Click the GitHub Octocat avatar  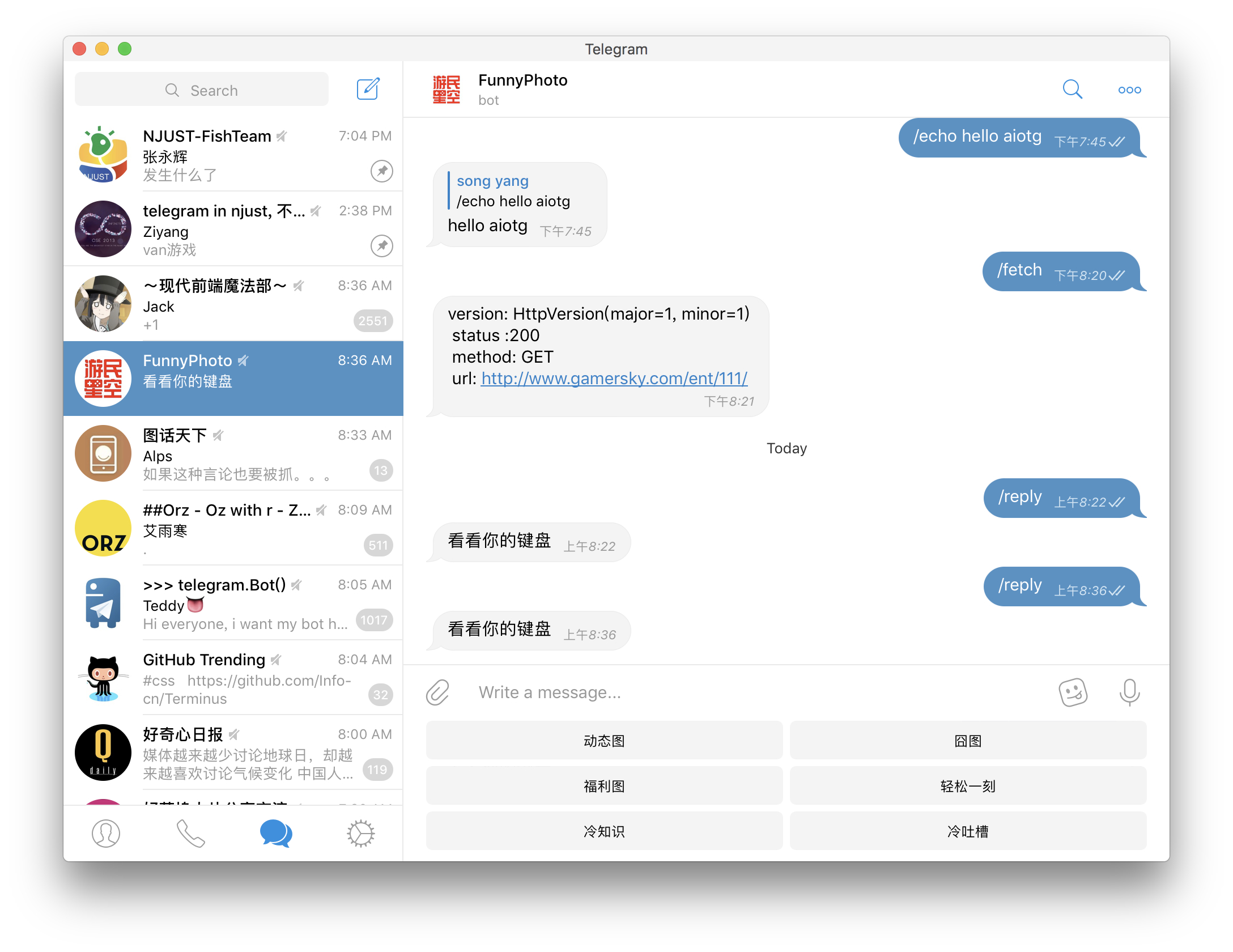[x=103, y=678]
